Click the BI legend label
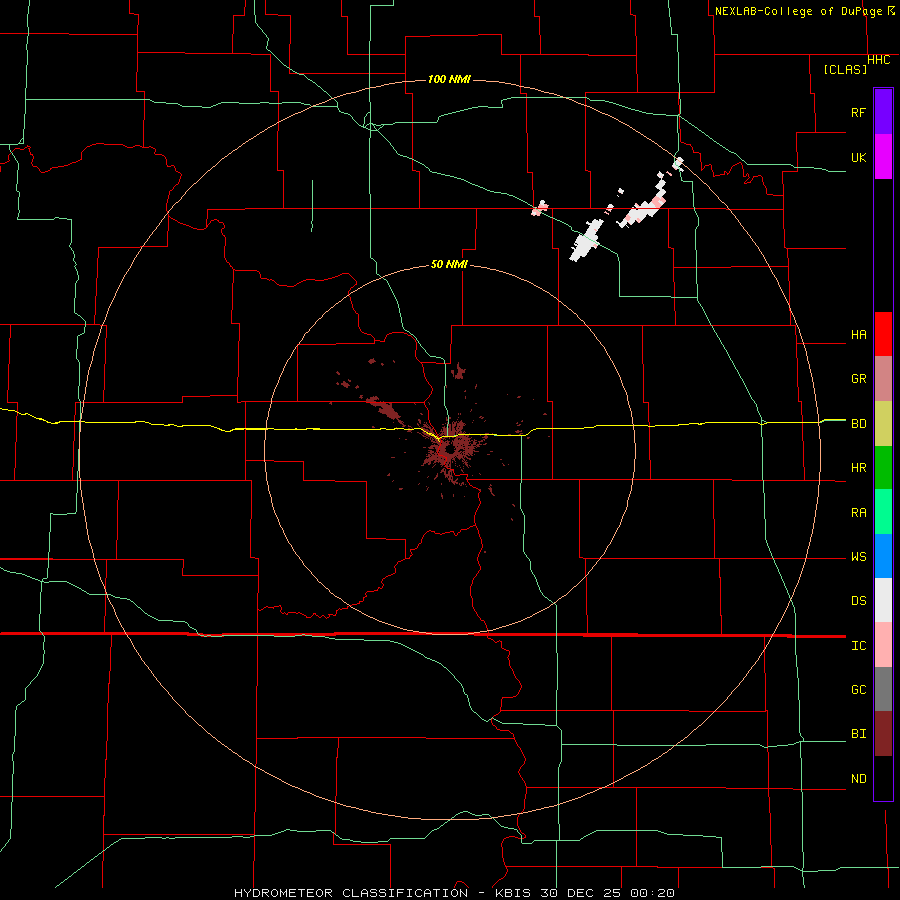 [x=858, y=734]
